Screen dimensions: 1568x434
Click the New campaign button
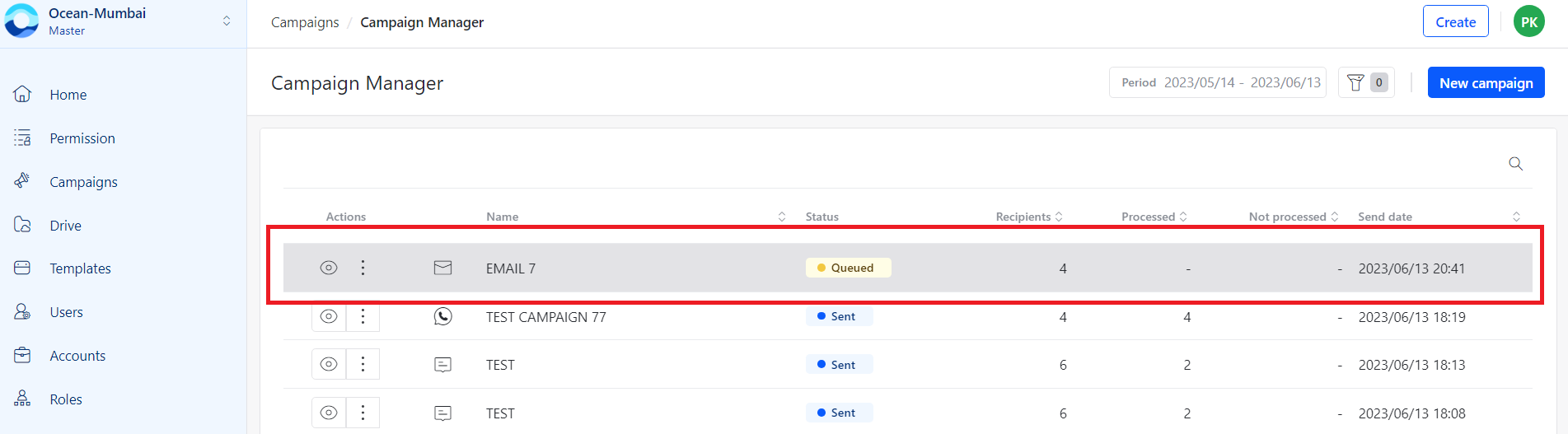click(1486, 82)
